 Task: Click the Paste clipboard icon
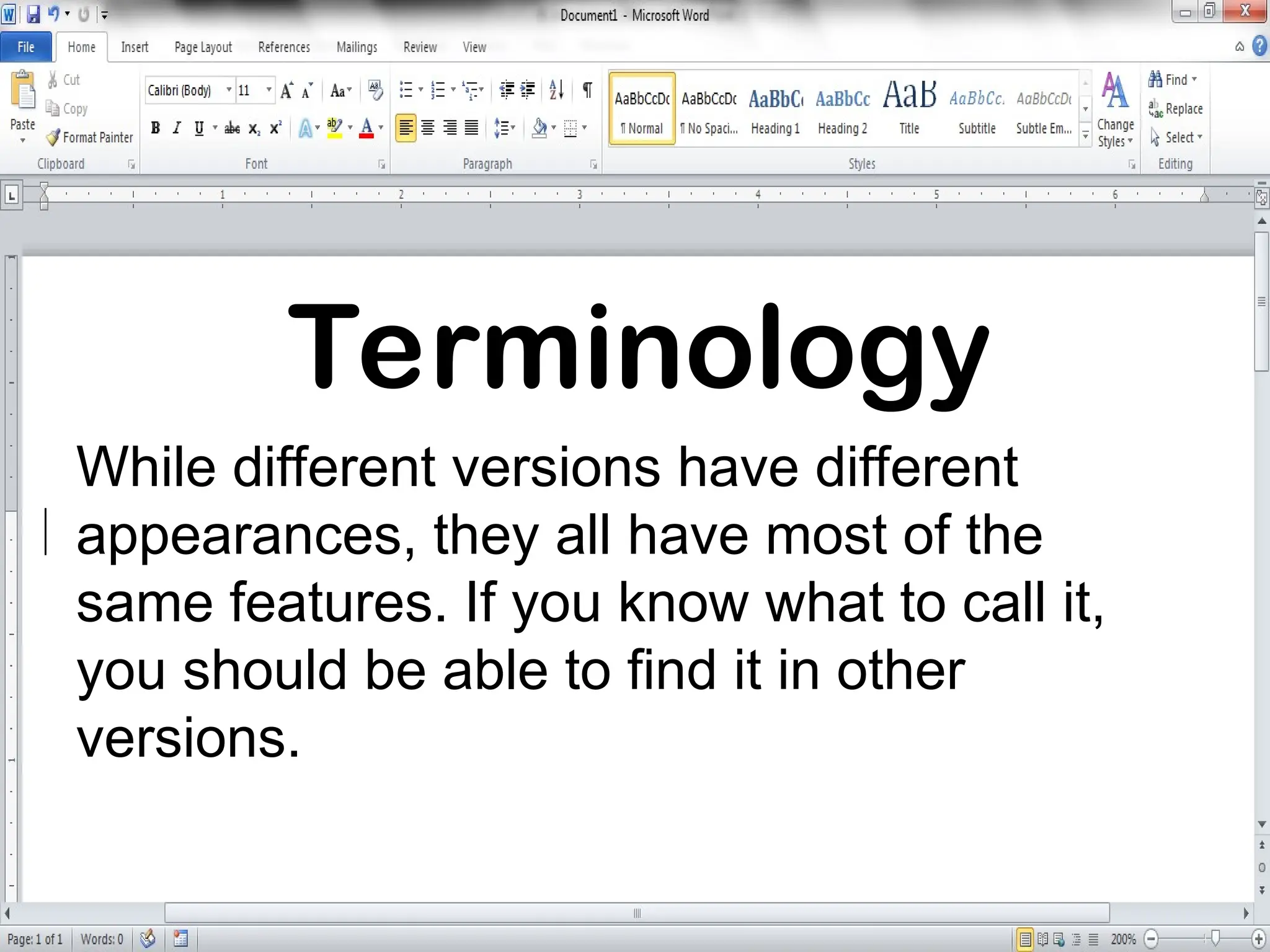(x=24, y=91)
